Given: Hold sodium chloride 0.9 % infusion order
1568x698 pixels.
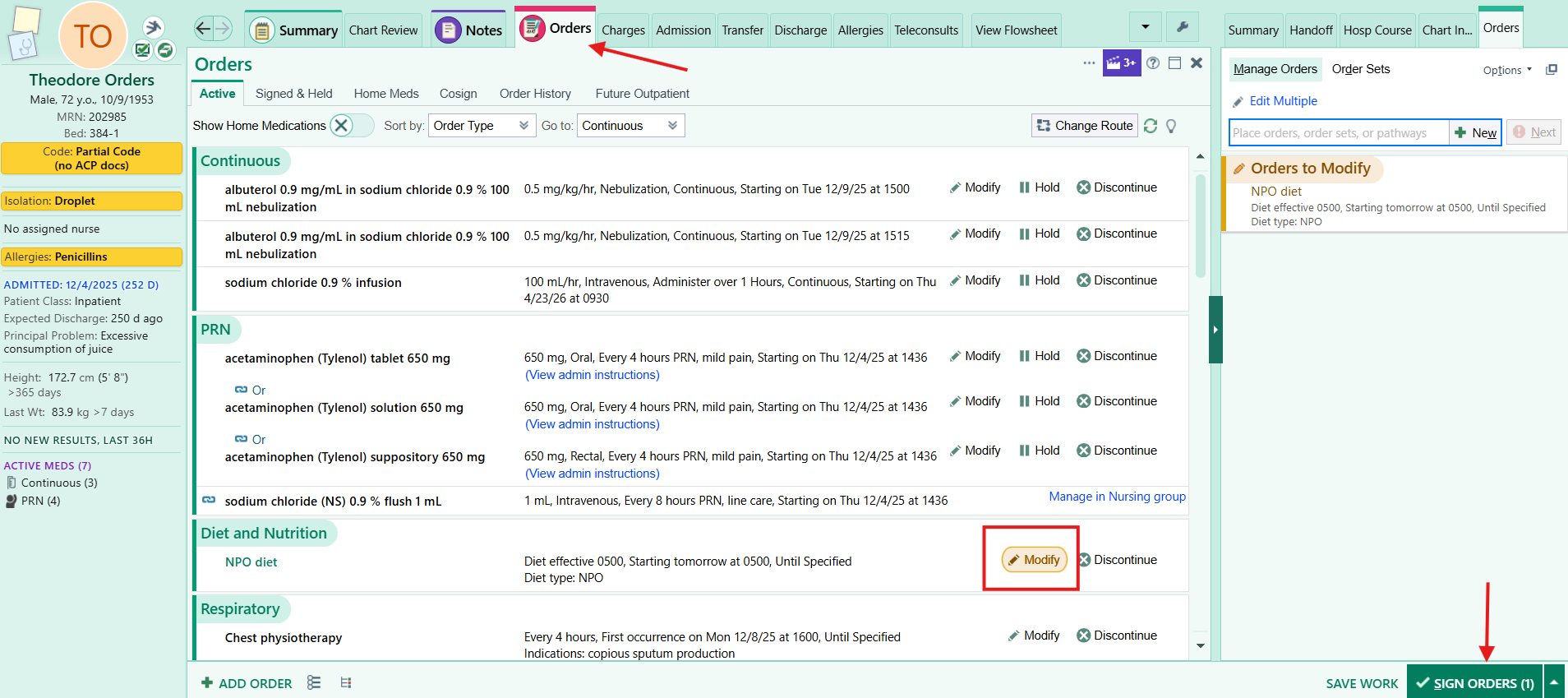Looking at the screenshot, I should [x=1040, y=280].
